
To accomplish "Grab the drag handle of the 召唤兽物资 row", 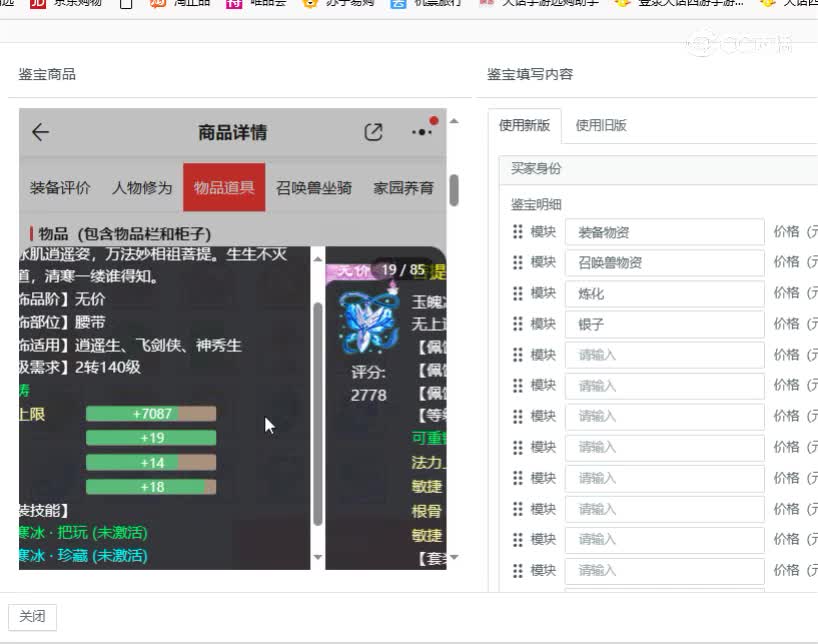I will coord(517,263).
